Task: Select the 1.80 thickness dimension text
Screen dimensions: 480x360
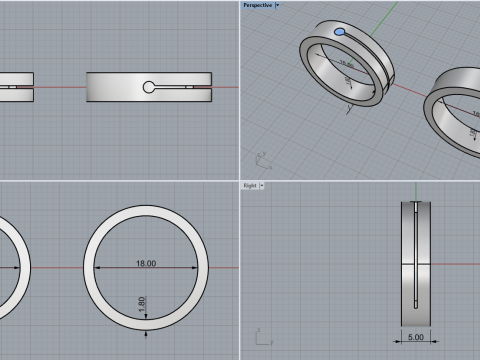Action: (142, 304)
